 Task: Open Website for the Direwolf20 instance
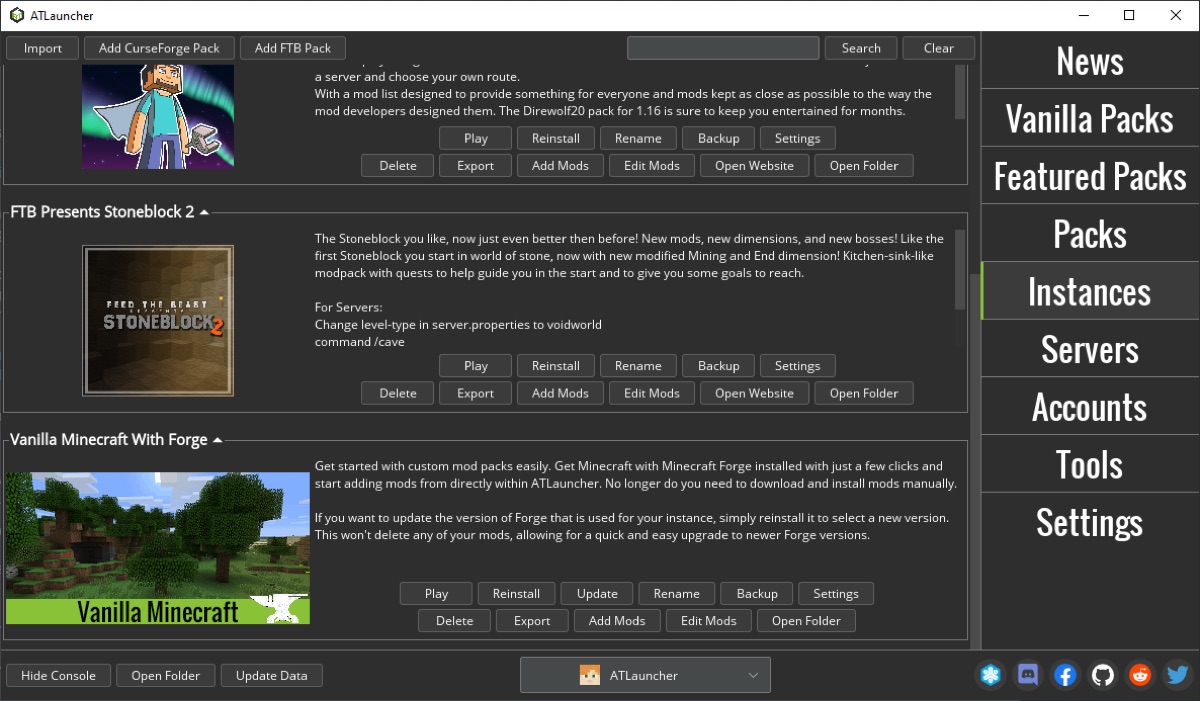pos(754,166)
